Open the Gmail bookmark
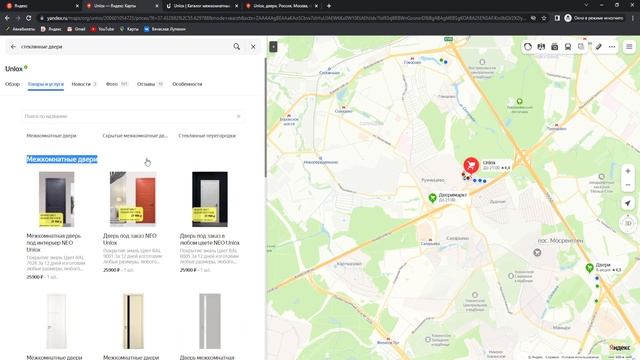This screenshot has width=640, height=360. pyautogui.click(x=76, y=29)
